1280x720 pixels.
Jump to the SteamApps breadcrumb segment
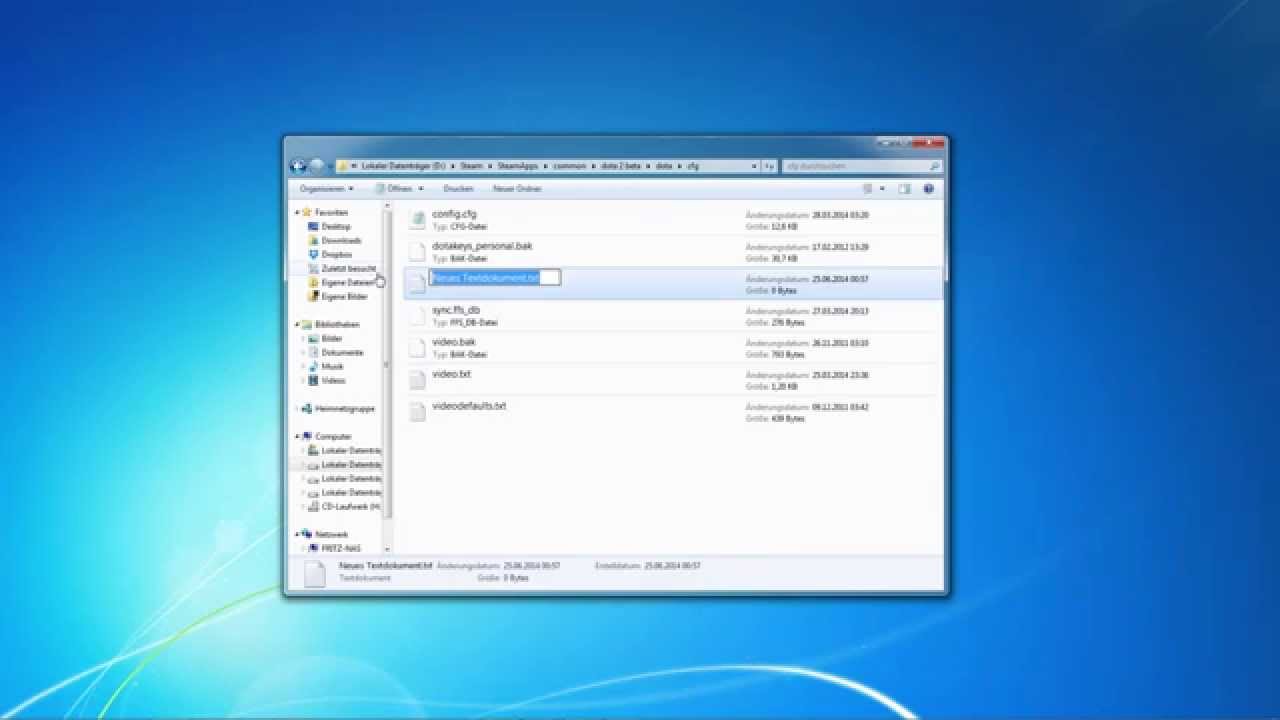[x=518, y=166]
